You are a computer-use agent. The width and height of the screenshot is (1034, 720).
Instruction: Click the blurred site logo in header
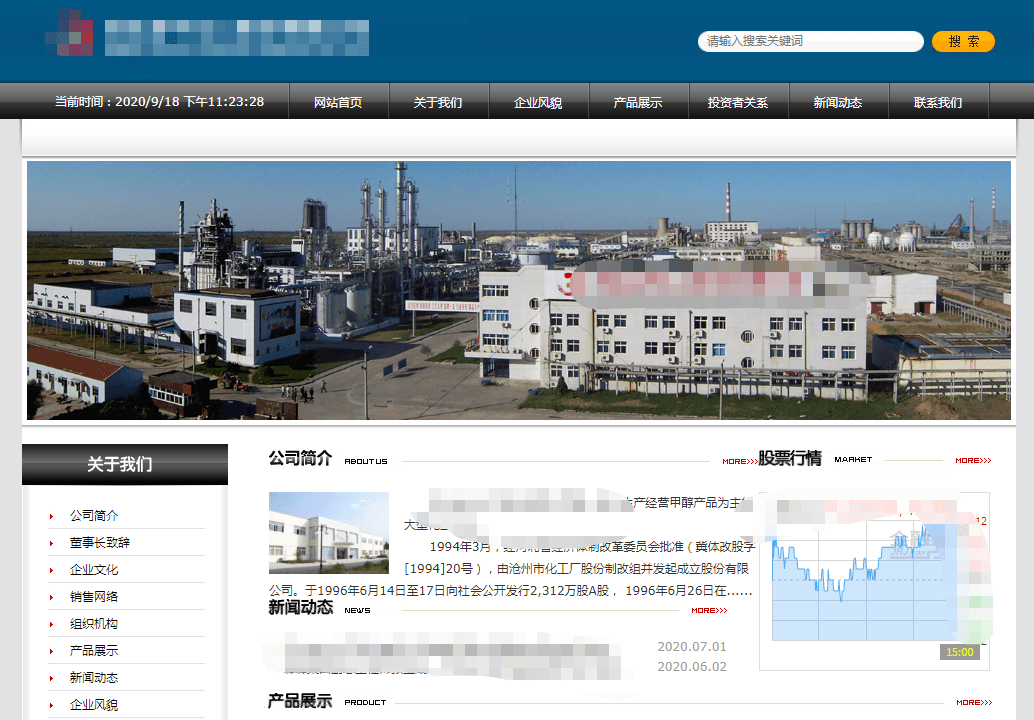pos(207,35)
